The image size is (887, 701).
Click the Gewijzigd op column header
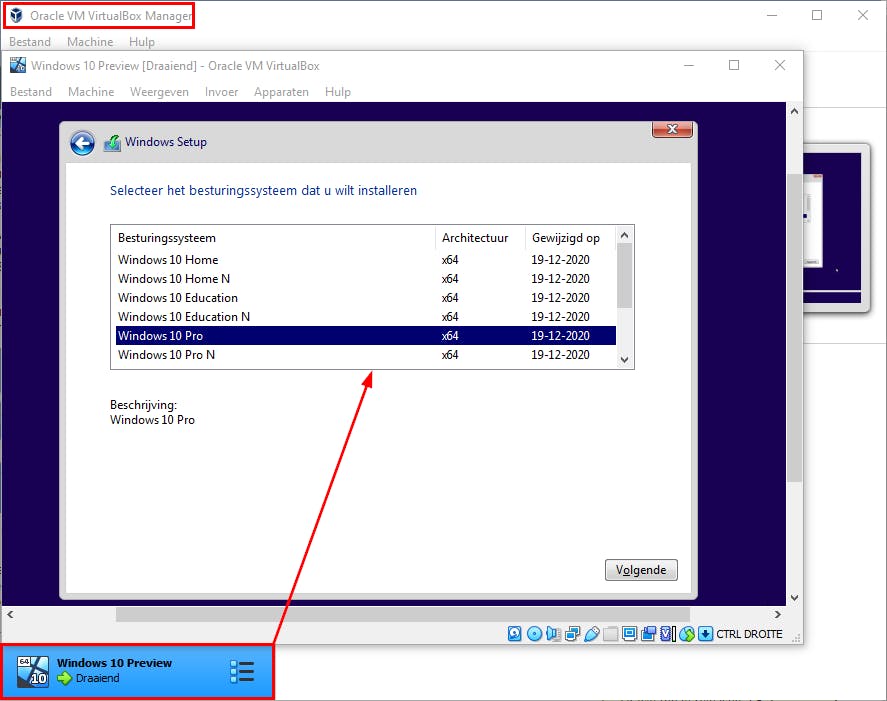coord(570,238)
